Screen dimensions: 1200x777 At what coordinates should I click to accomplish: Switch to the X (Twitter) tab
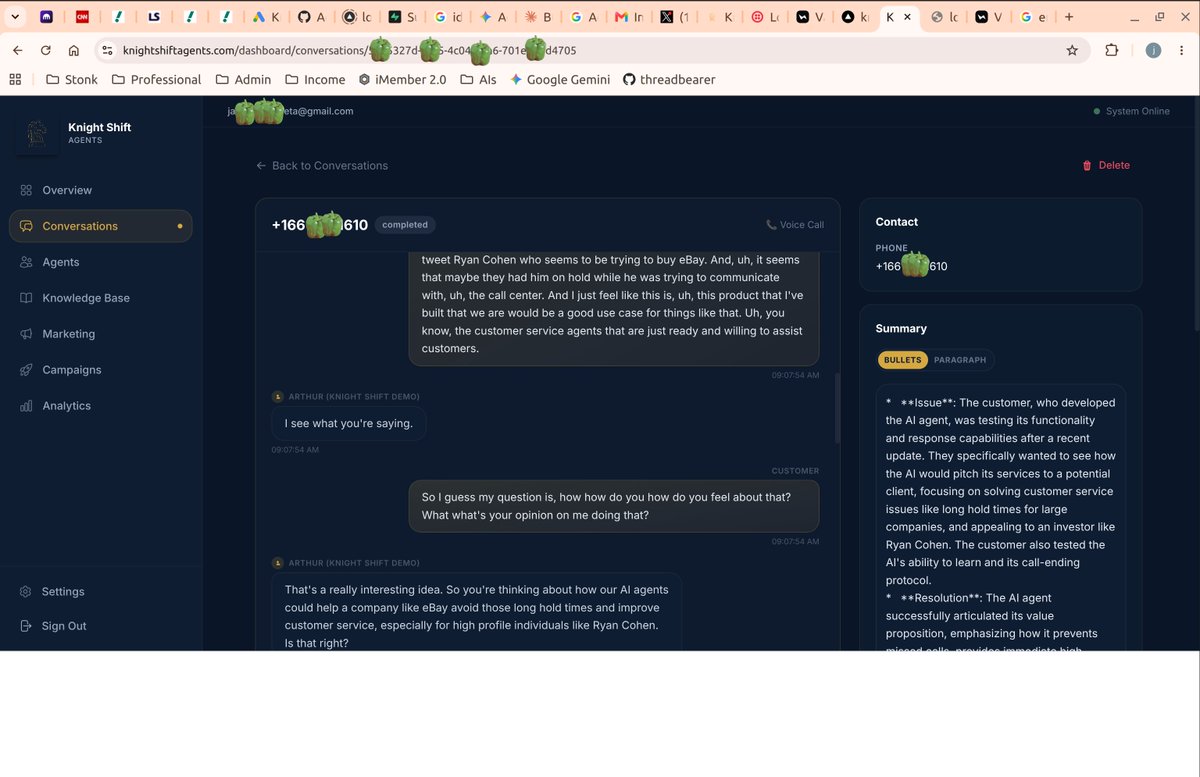(674, 17)
